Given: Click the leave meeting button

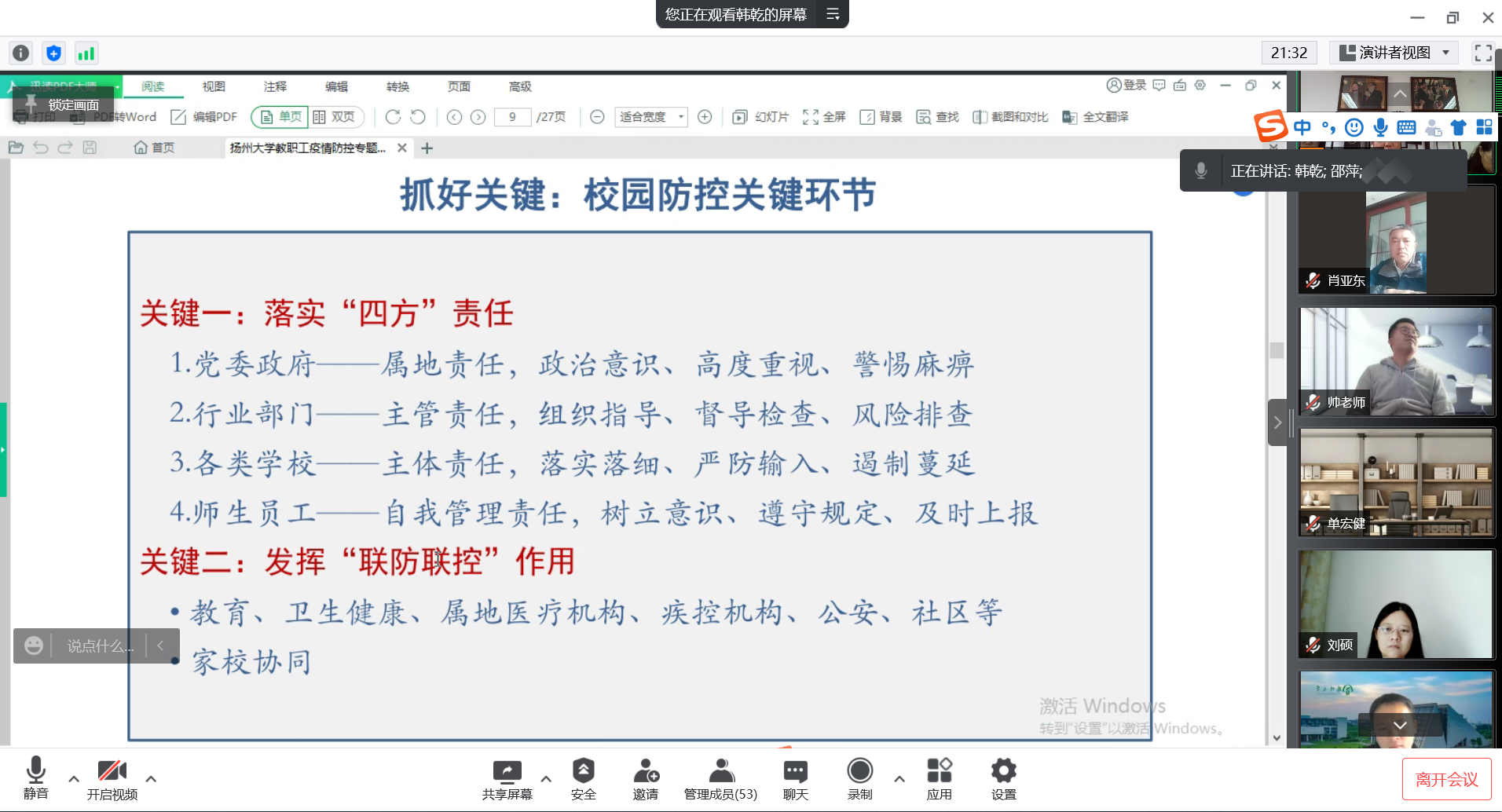Looking at the screenshot, I should tap(1446, 779).
